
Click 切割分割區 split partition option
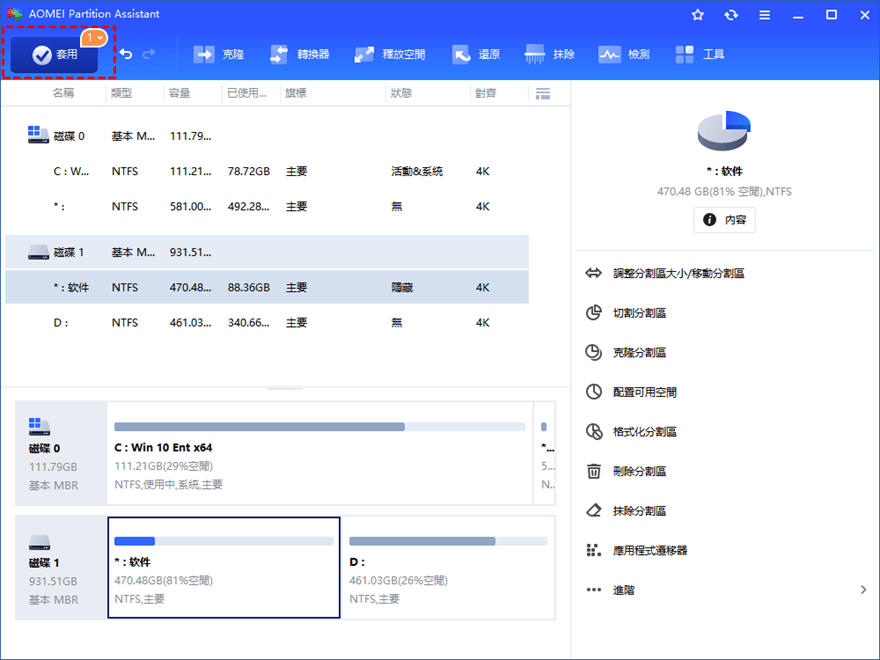tap(639, 313)
